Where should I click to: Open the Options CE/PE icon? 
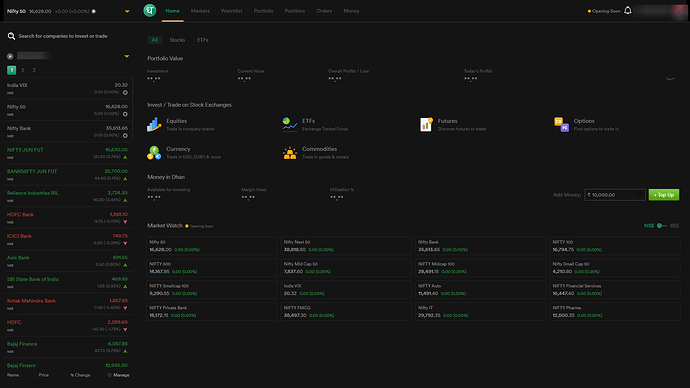tap(562, 124)
